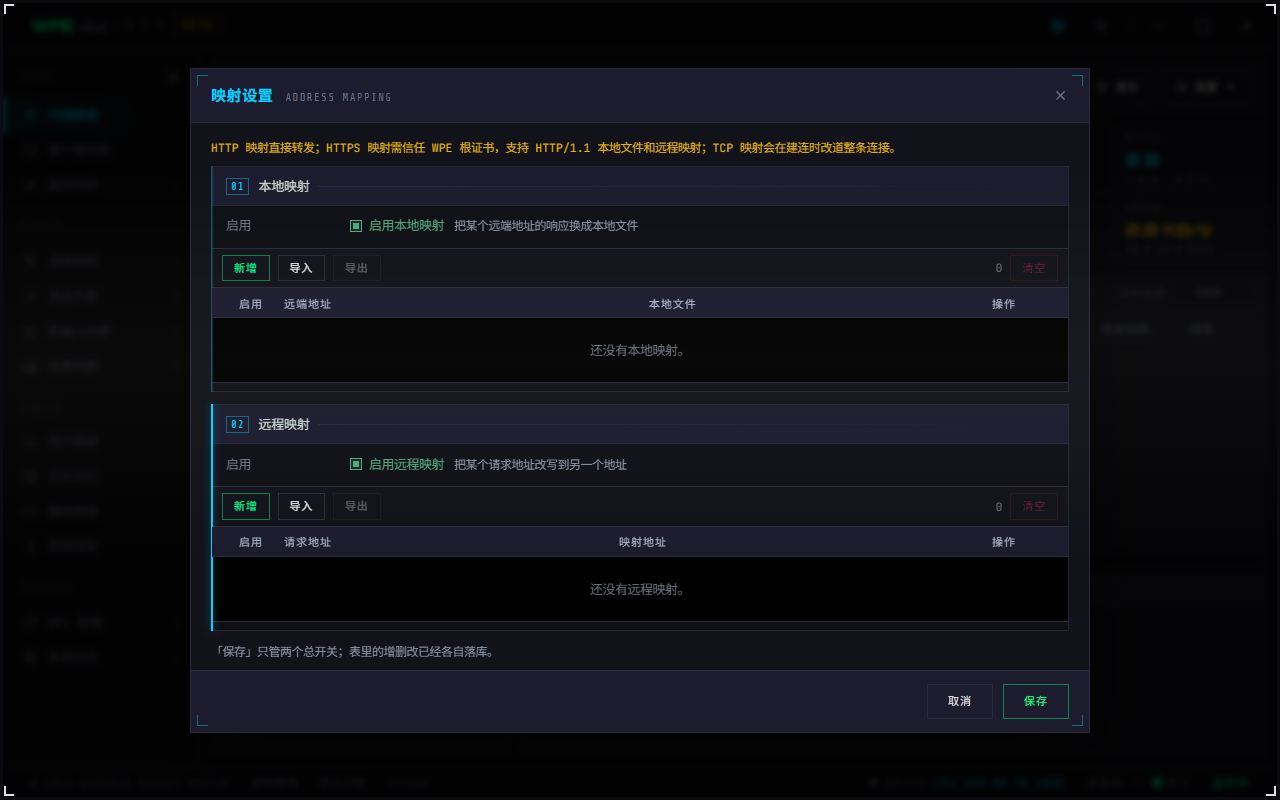Click the 「保存」只管两个总开关 footer note
This screenshot has height=800, width=1280.
pyautogui.click(x=355, y=651)
